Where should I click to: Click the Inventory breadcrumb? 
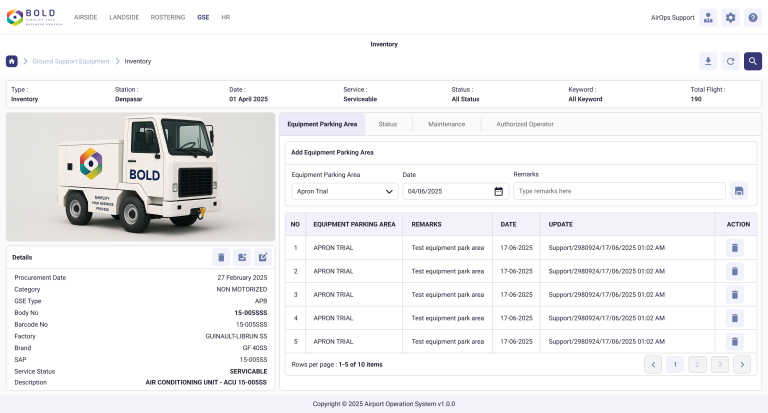[x=138, y=61]
